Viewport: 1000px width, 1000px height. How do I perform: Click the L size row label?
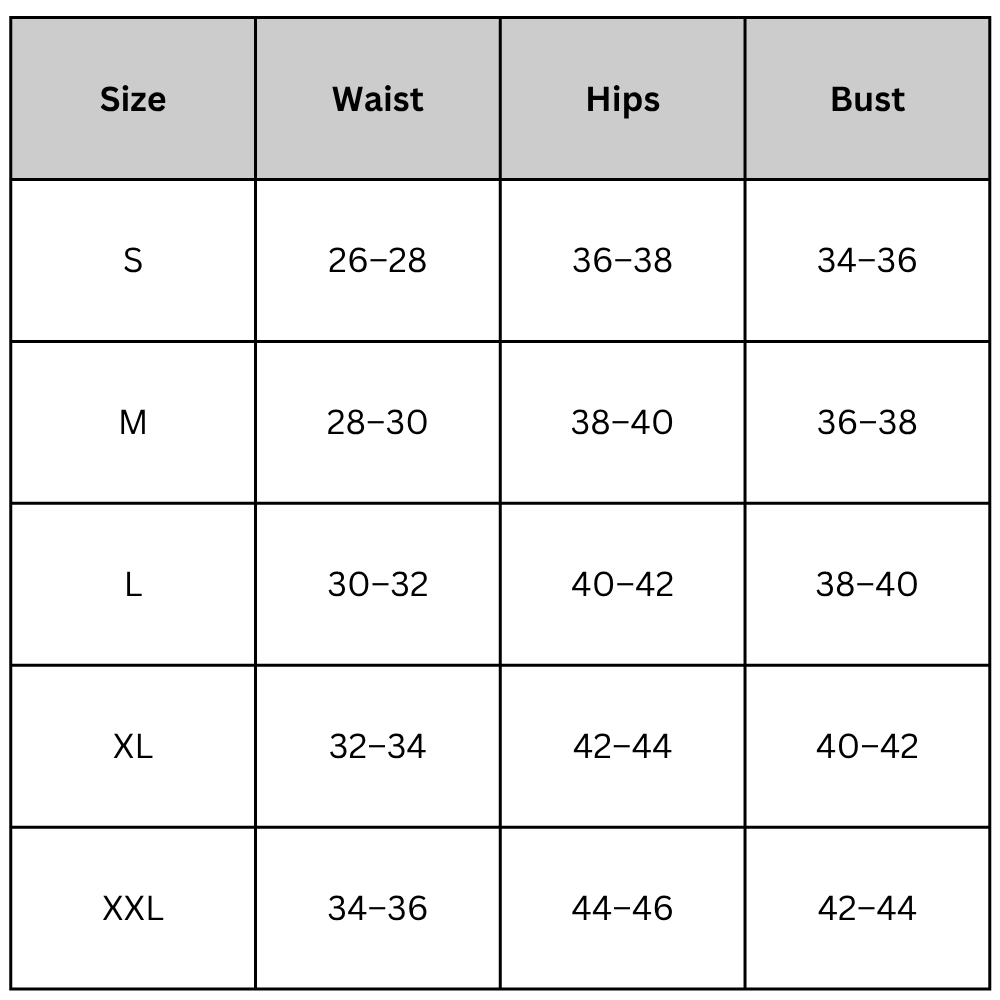click(133, 585)
